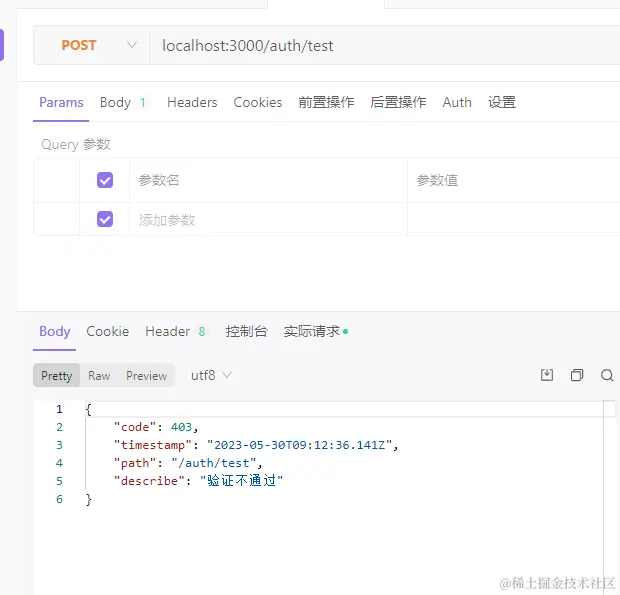Image resolution: width=620 pixels, height=595 pixels.
Task: Click the "timestamp" line in response
Action: (x=256, y=445)
